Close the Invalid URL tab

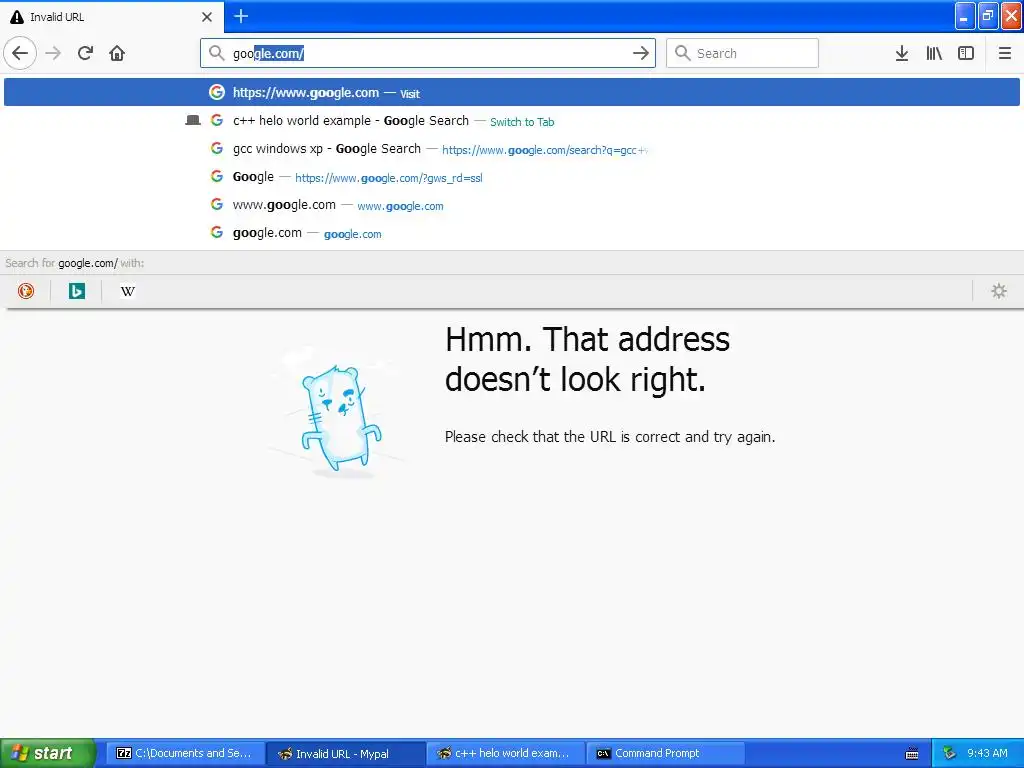tap(207, 17)
